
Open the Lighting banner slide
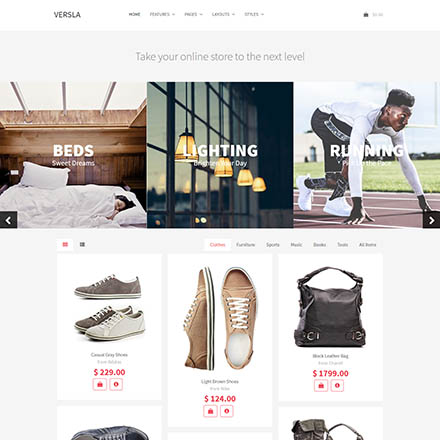(220, 155)
